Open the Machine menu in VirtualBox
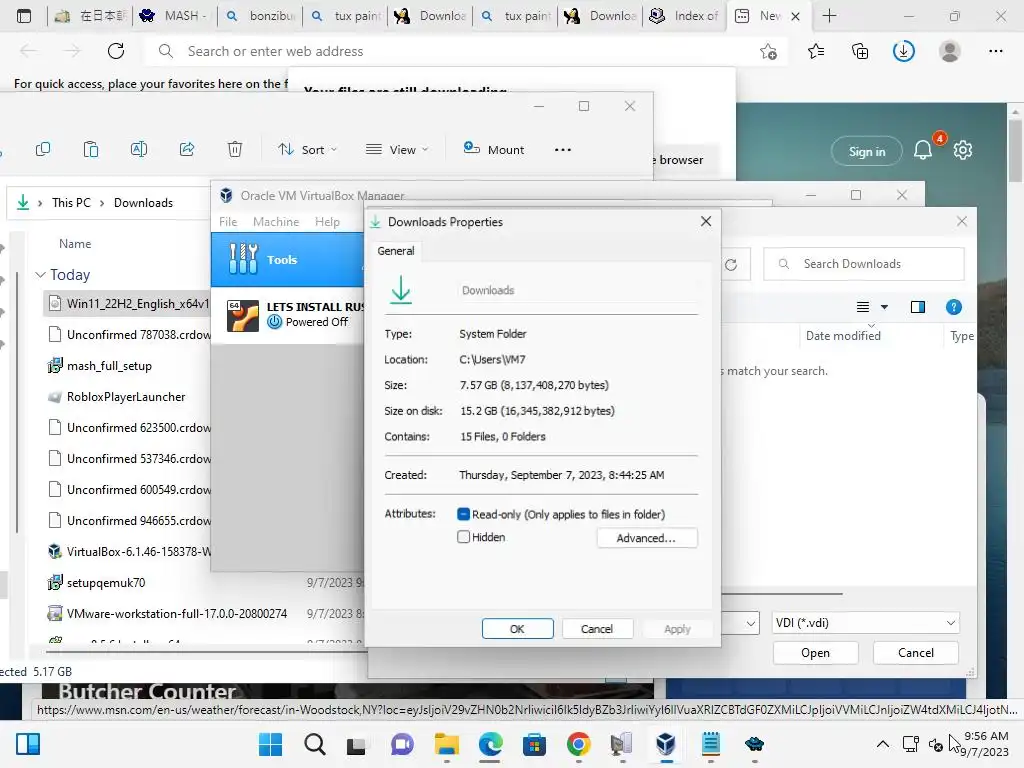 [276, 221]
